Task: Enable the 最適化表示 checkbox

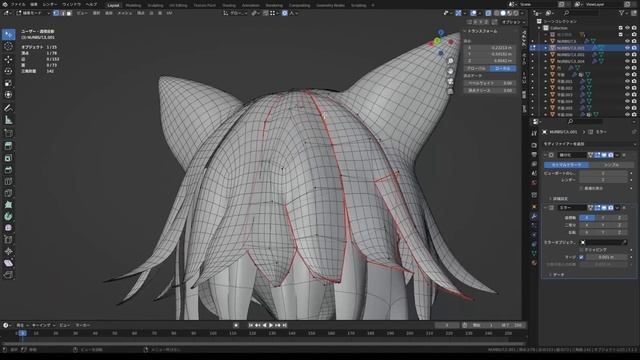Action: [x=581, y=189]
